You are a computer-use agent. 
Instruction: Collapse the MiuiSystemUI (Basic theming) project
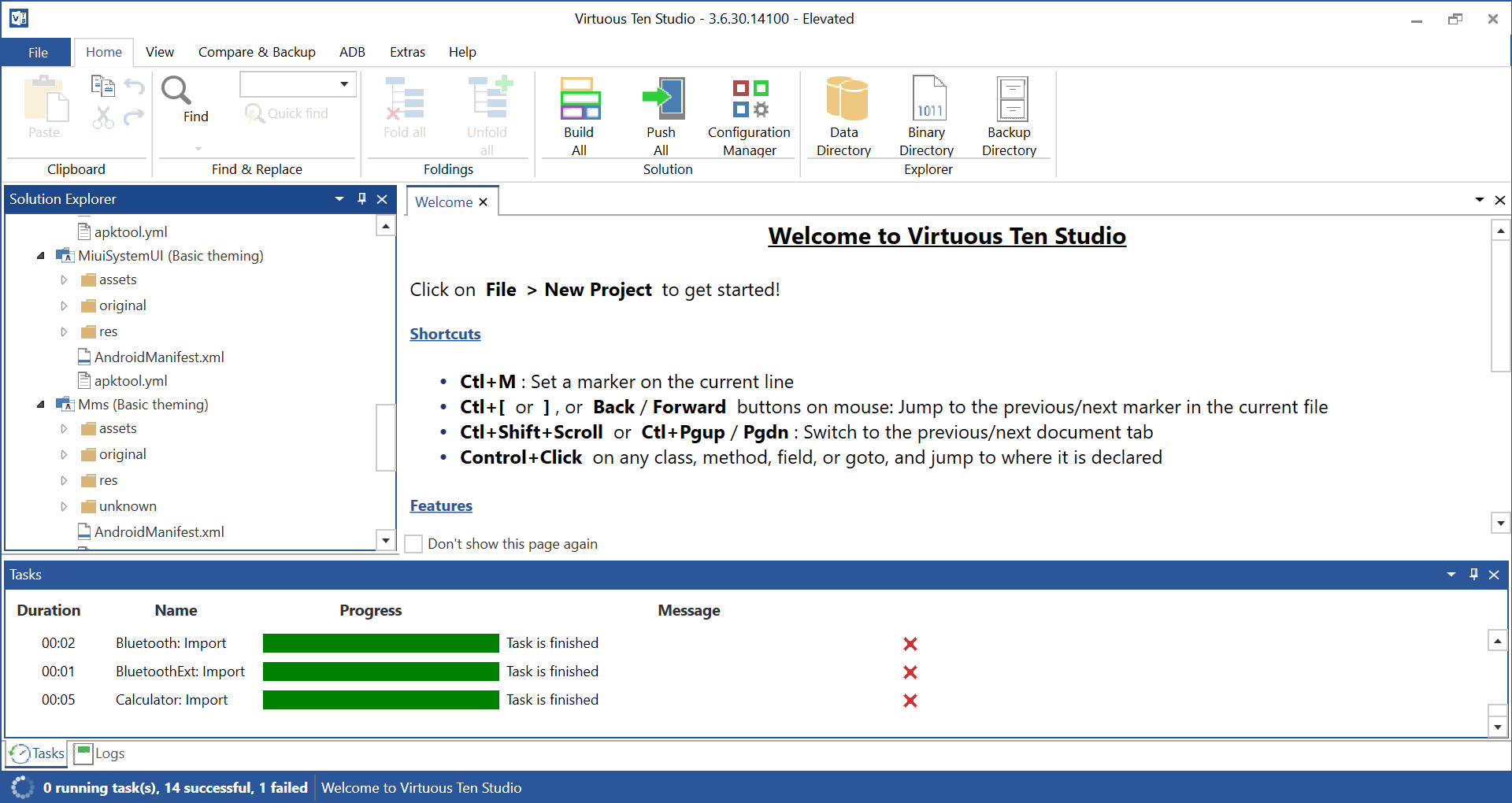pos(40,256)
